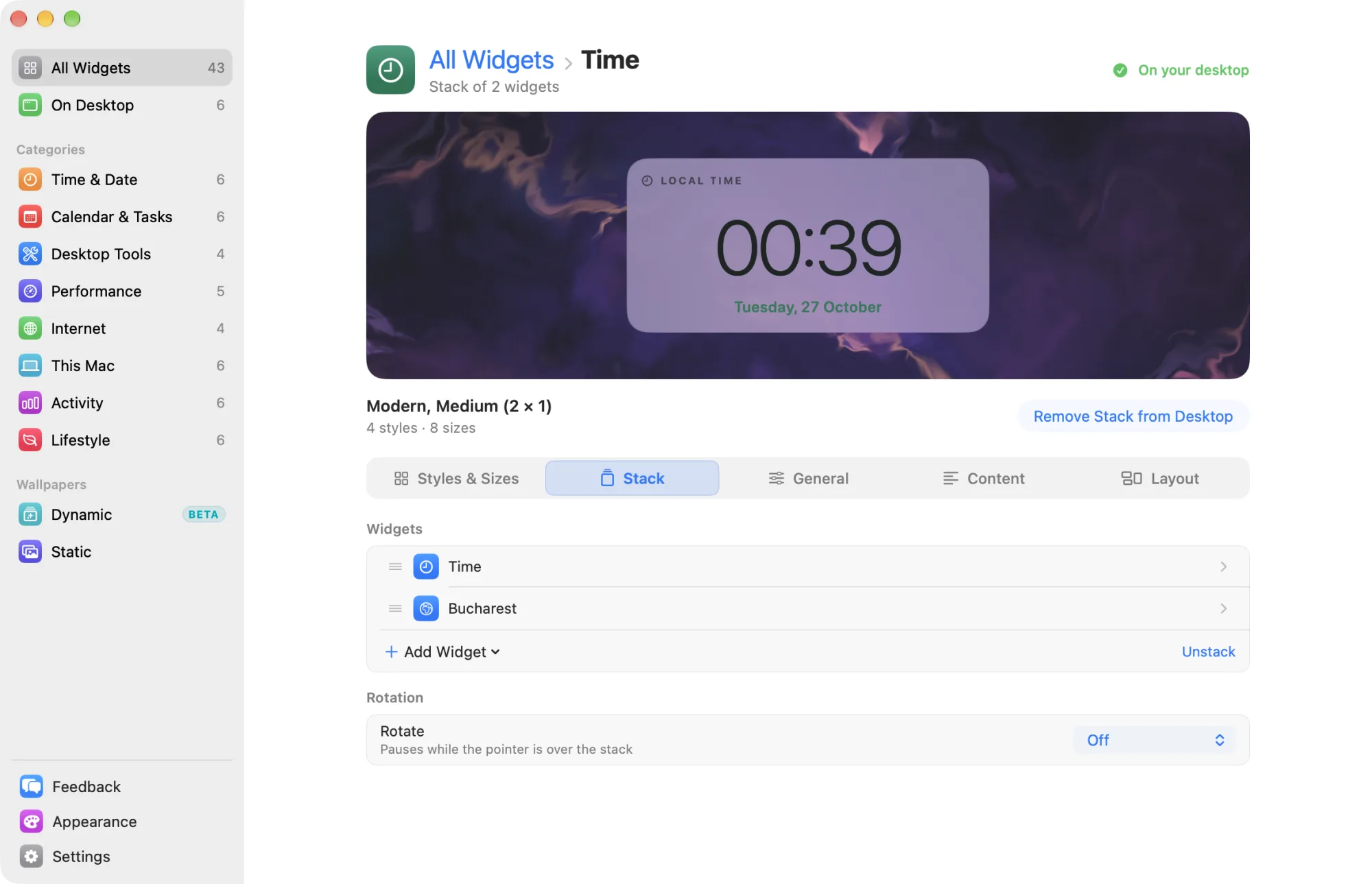Open the Calendar & Tasks category
The image size is (1372, 884).
coord(121,217)
